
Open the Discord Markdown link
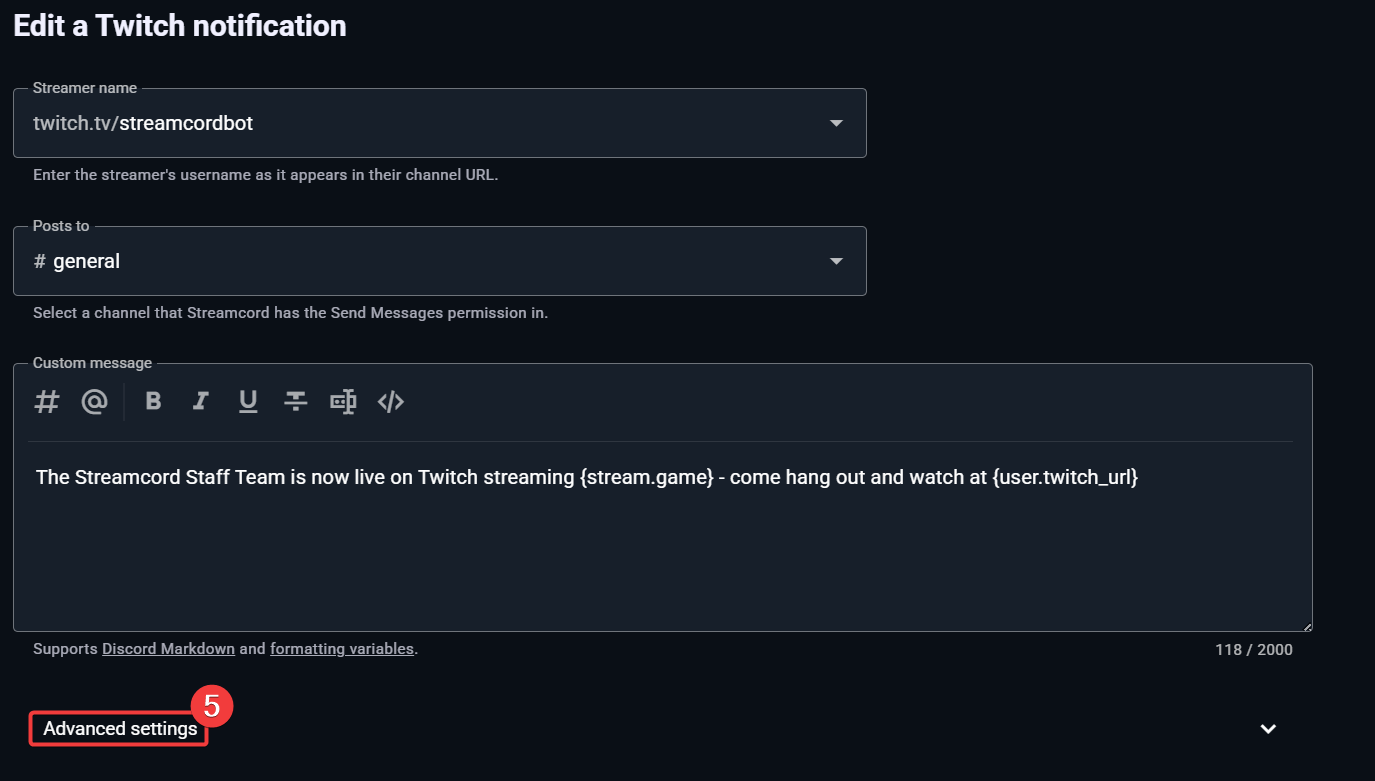(x=168, y=649)
